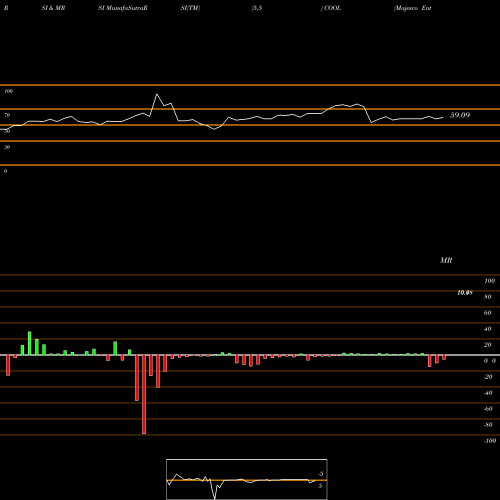500x500 pixels.
Task: Click the '(5,5' parameter text
Action: 257,8
